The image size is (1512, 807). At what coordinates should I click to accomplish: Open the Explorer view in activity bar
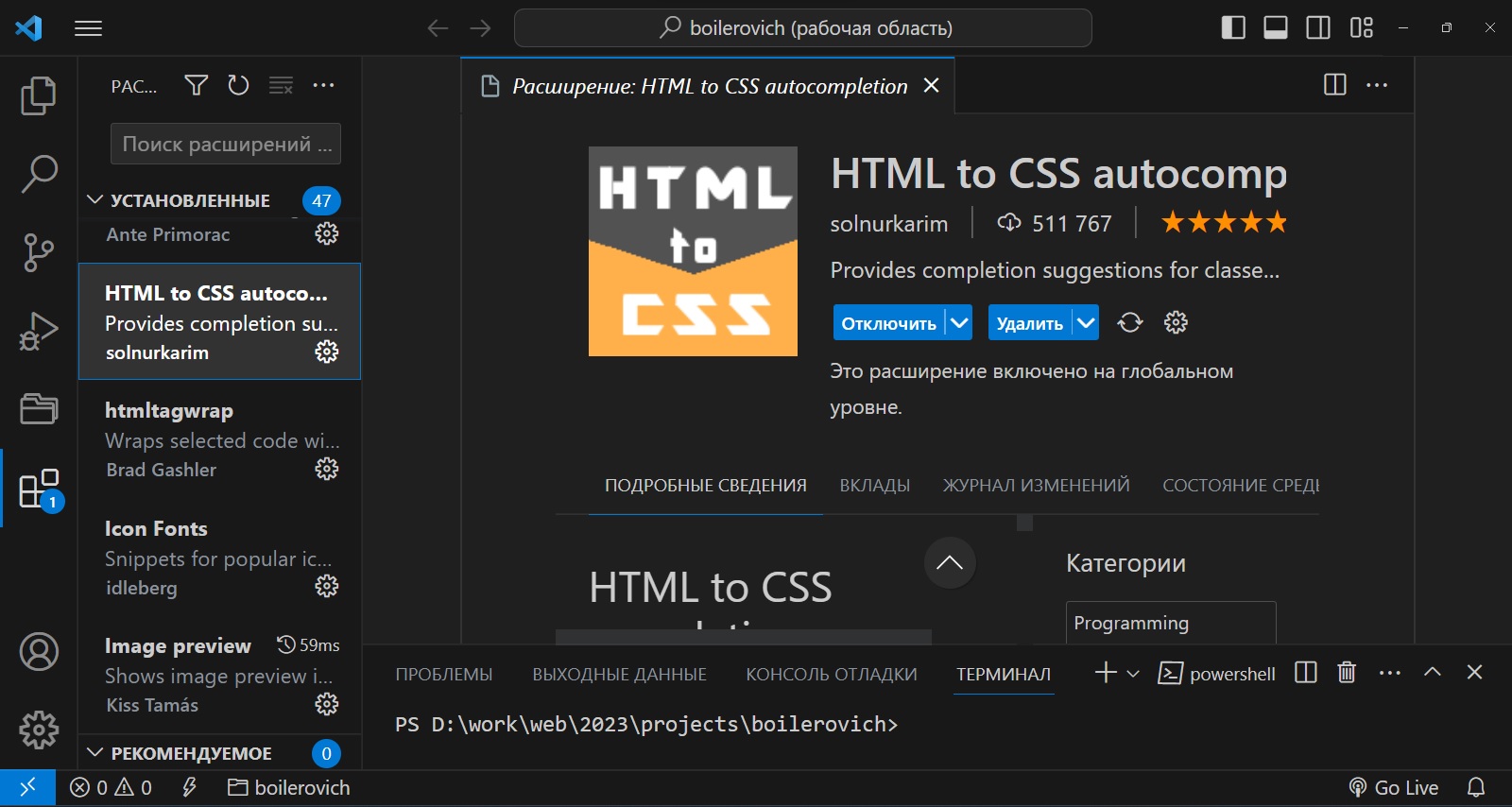[x=39, y=95]
